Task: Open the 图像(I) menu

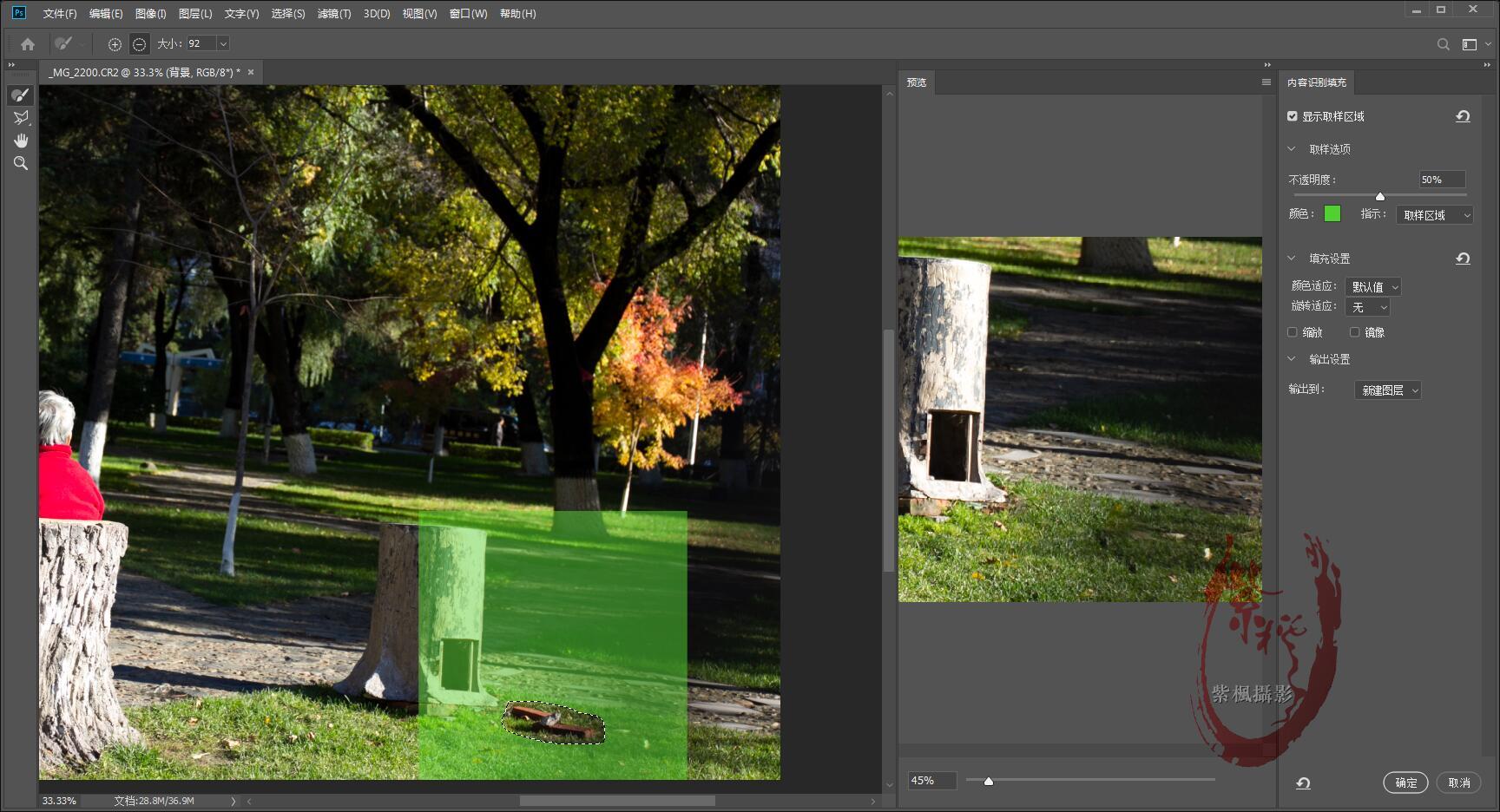Action: coord(150,14)
